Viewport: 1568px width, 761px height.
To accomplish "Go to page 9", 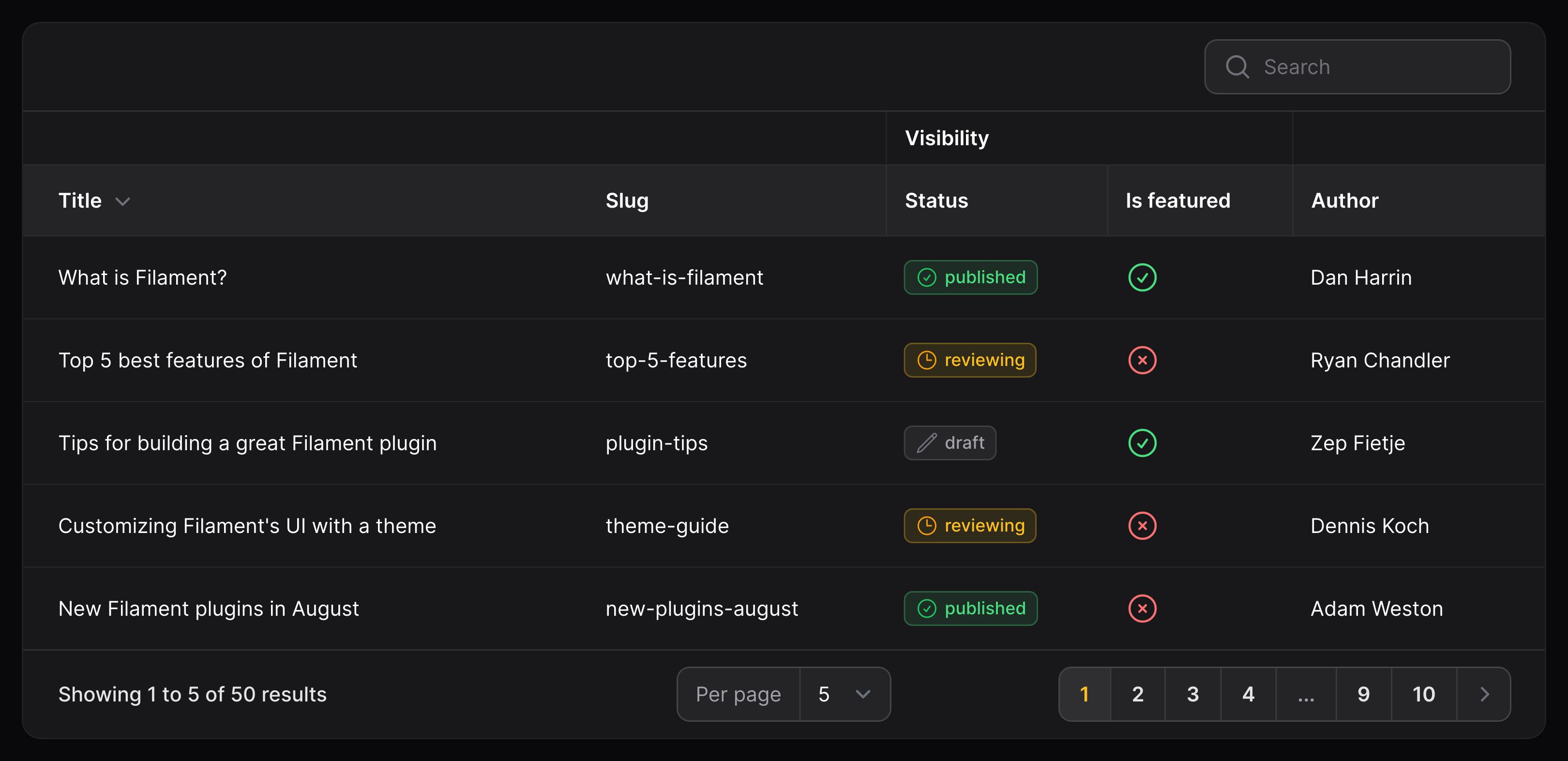I will click(1363, 695).
